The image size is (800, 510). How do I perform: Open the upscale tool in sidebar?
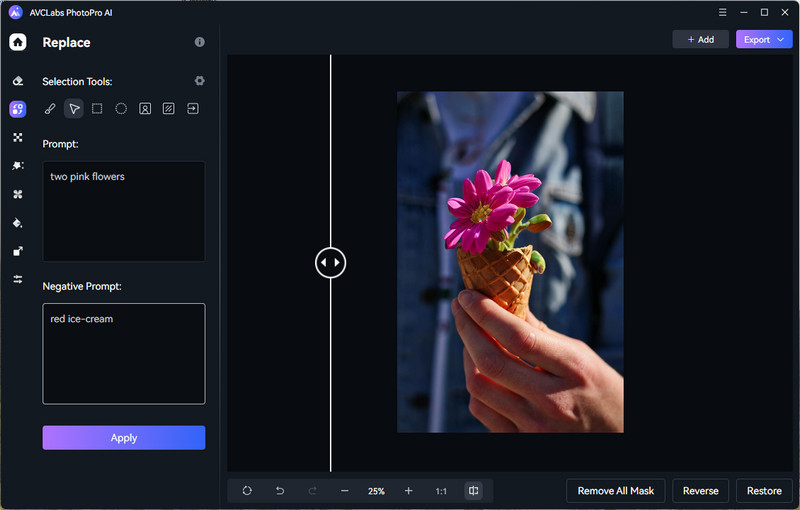[18, 251]
